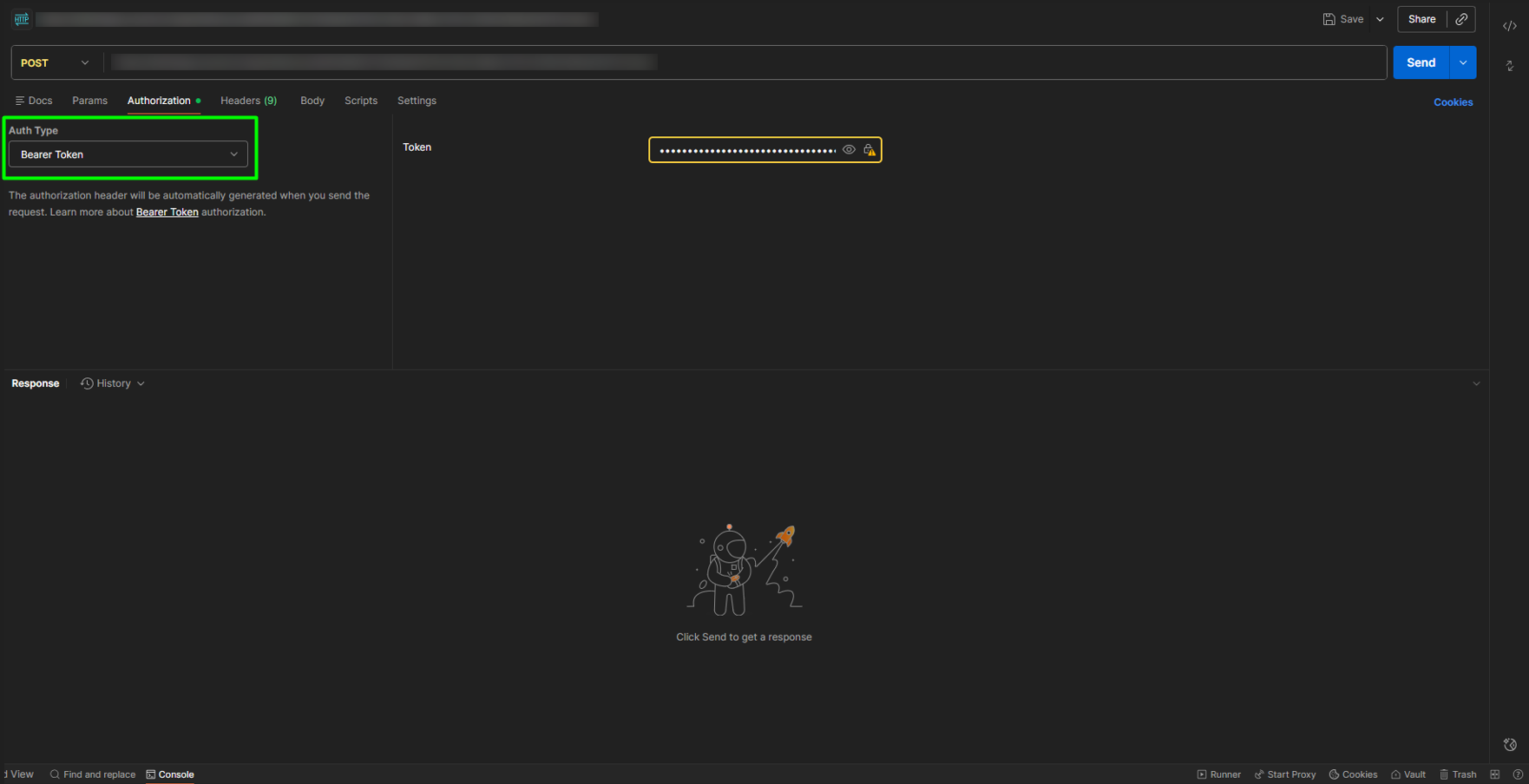1529x784 pixels.
Task: Switch to the Body tab
Action: (x=312, y=101)
